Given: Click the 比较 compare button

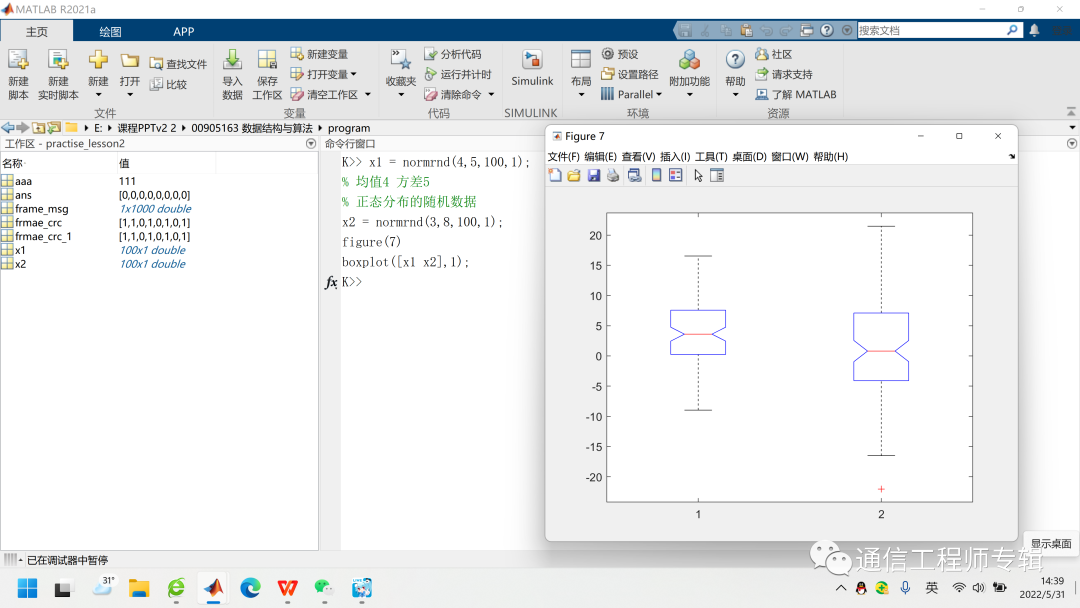Looking at the screenshot, I should (x=169, y=84).
